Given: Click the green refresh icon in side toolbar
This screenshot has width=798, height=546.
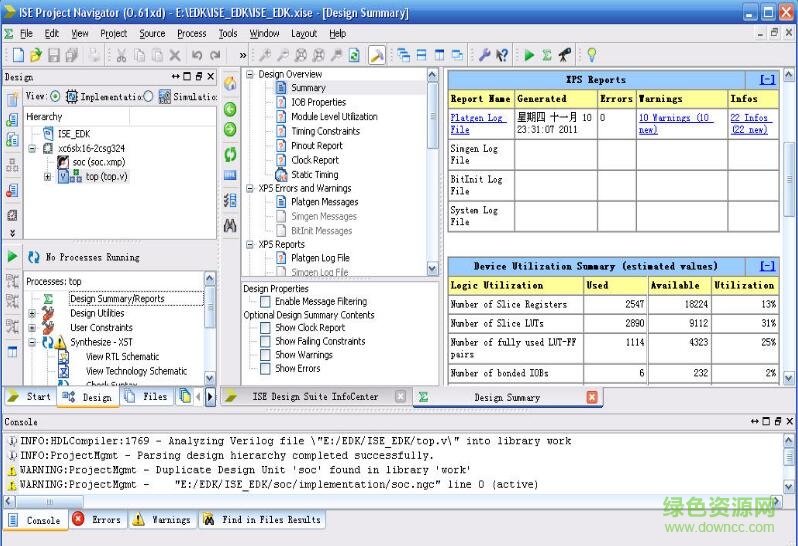Looking at the screenshot, I should pyautogui.click(x=230, y=153).
